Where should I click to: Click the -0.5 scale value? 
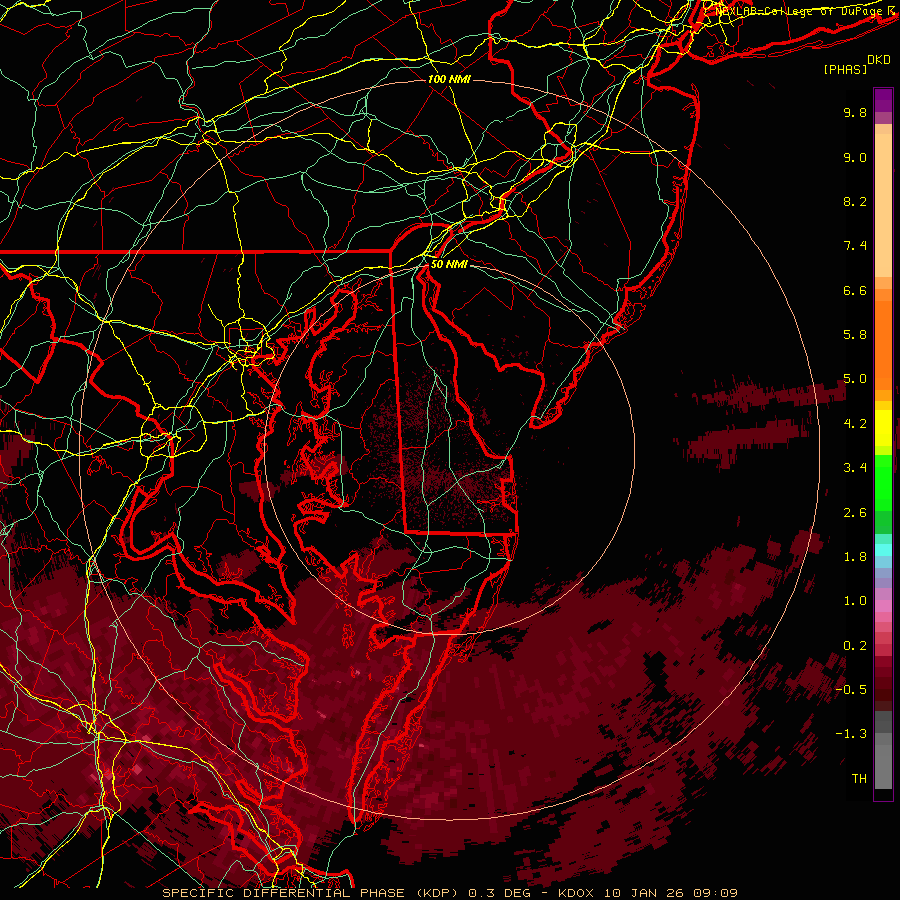pyautogui.click(x=851, y=690)
